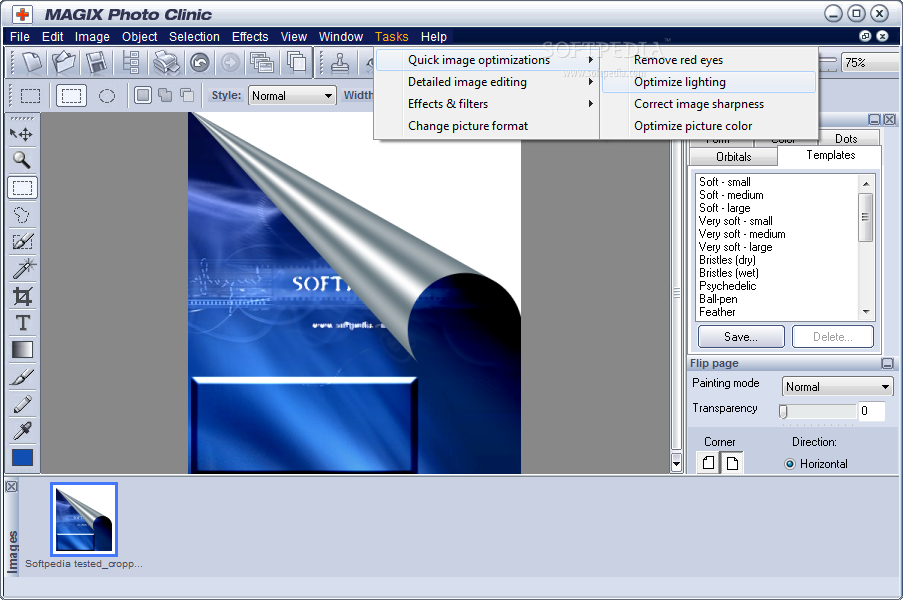Expand Detailed image editing submenu

coord(487,82)
